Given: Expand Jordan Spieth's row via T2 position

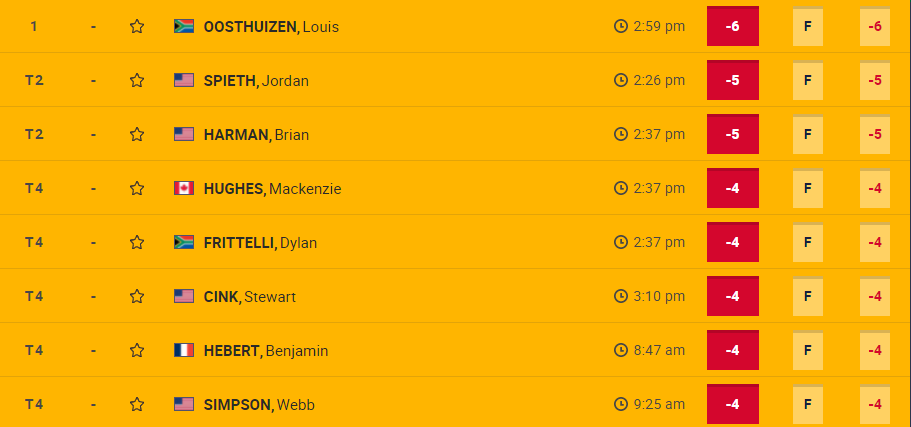Looking at the screenshot, I should 34,81.
